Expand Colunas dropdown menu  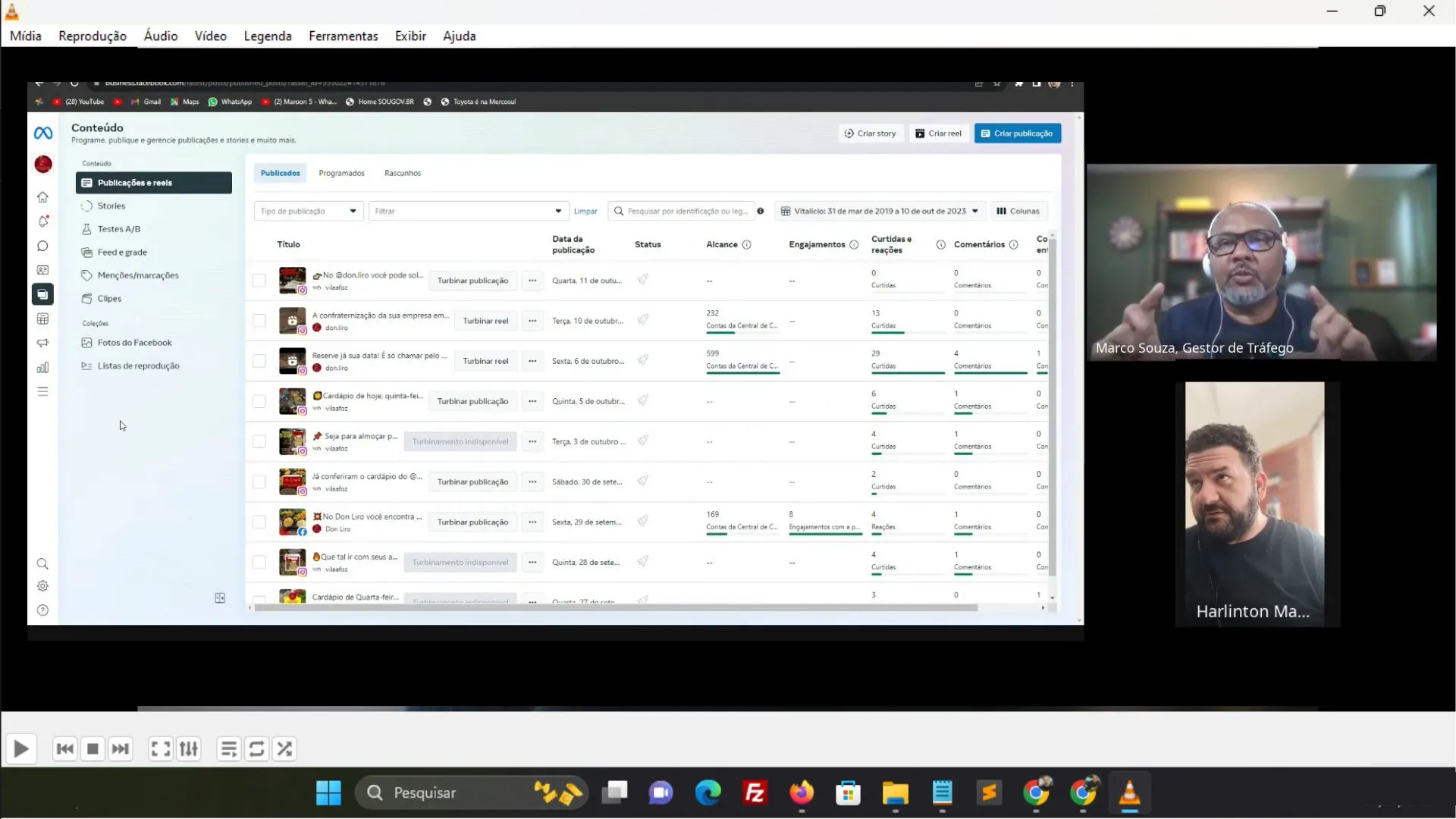(x=1017, y=211)
